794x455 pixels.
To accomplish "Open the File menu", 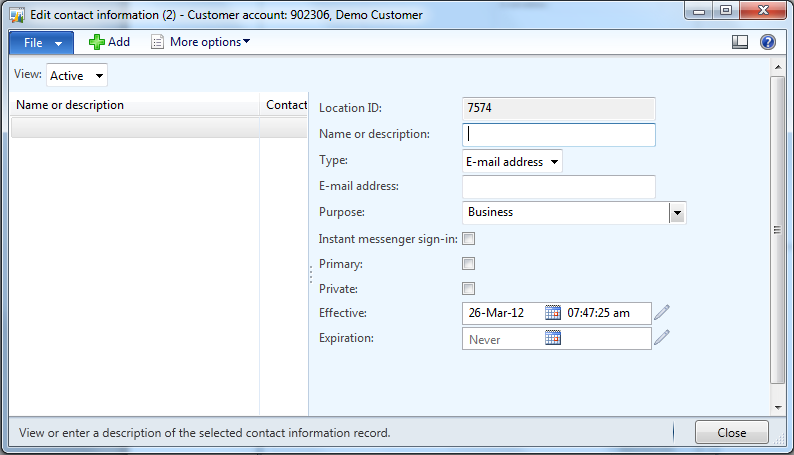I will tap(40, 42).
